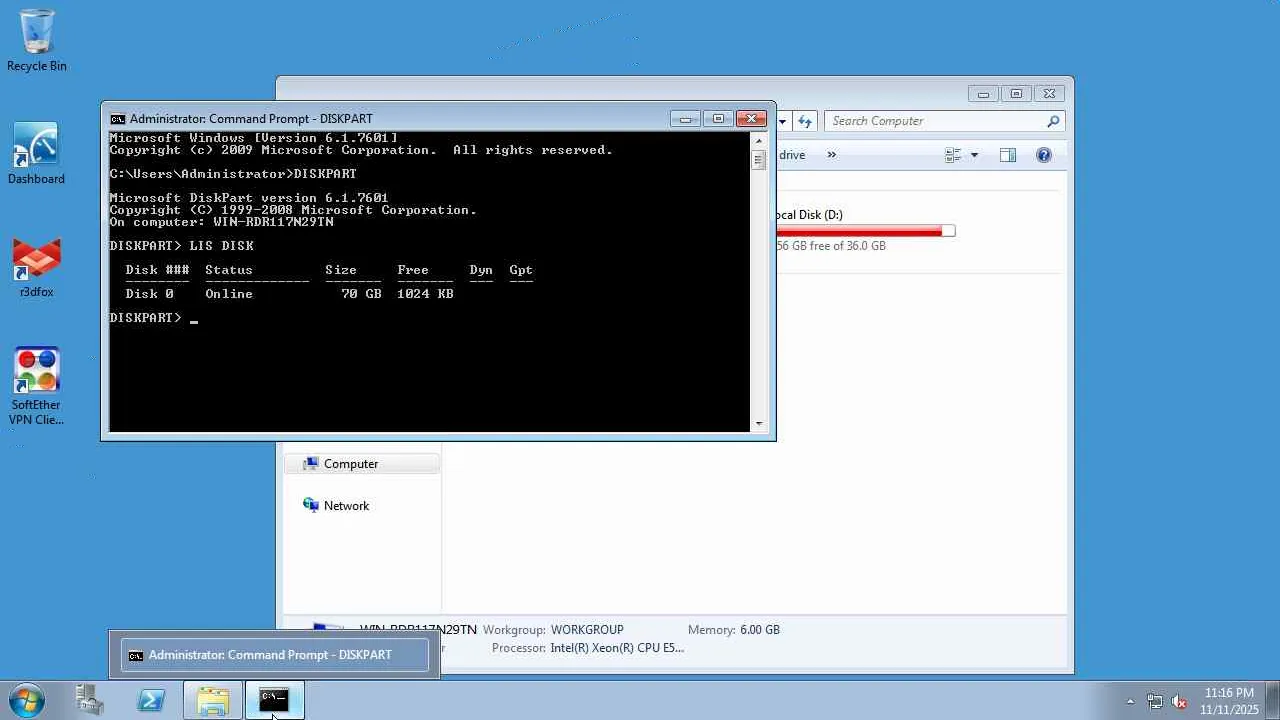Click the 'LIS DISK' command text
This screenshot has width=1280, height=720.
[222, 246]
